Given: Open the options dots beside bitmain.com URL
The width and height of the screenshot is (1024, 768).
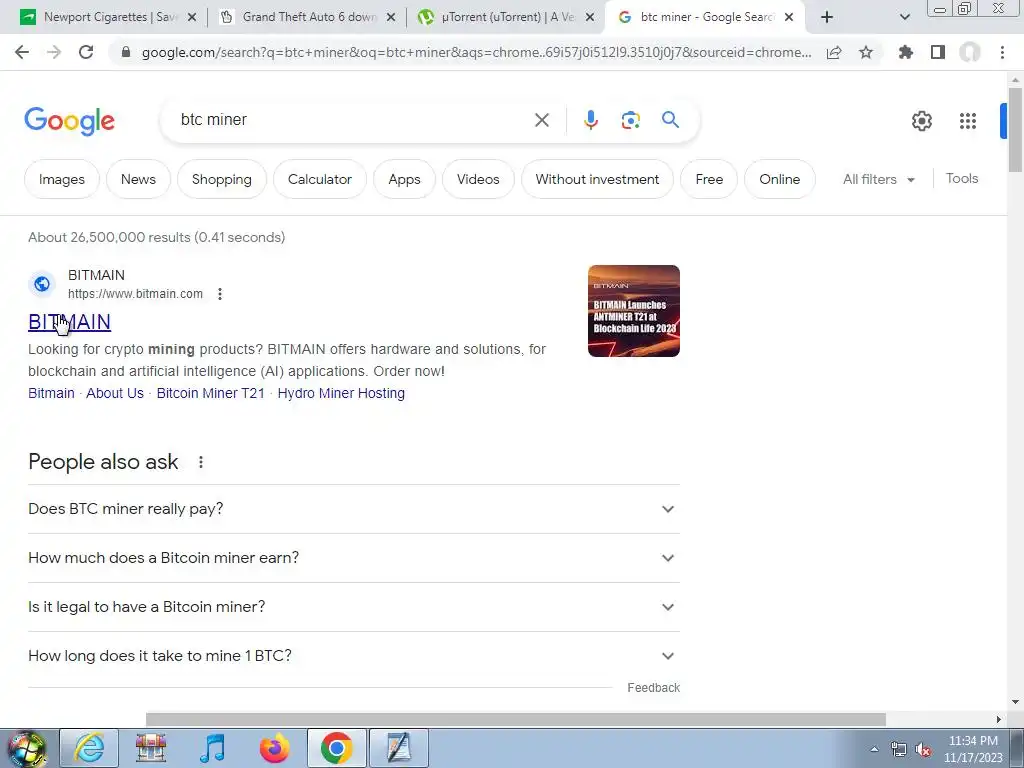Looking at the screenshot, I should (220, 294).
